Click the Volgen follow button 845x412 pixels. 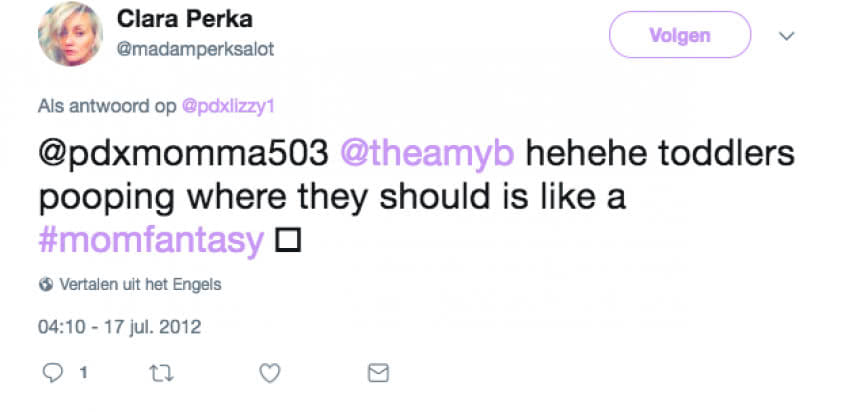coord(679,35)
